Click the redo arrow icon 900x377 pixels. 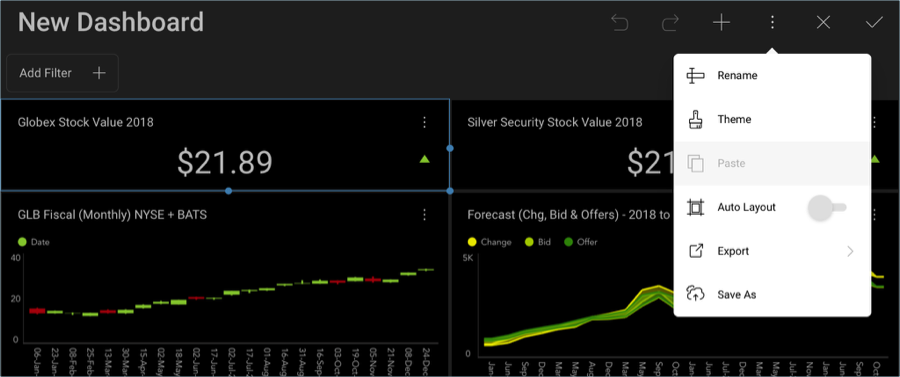pos(670,22)
